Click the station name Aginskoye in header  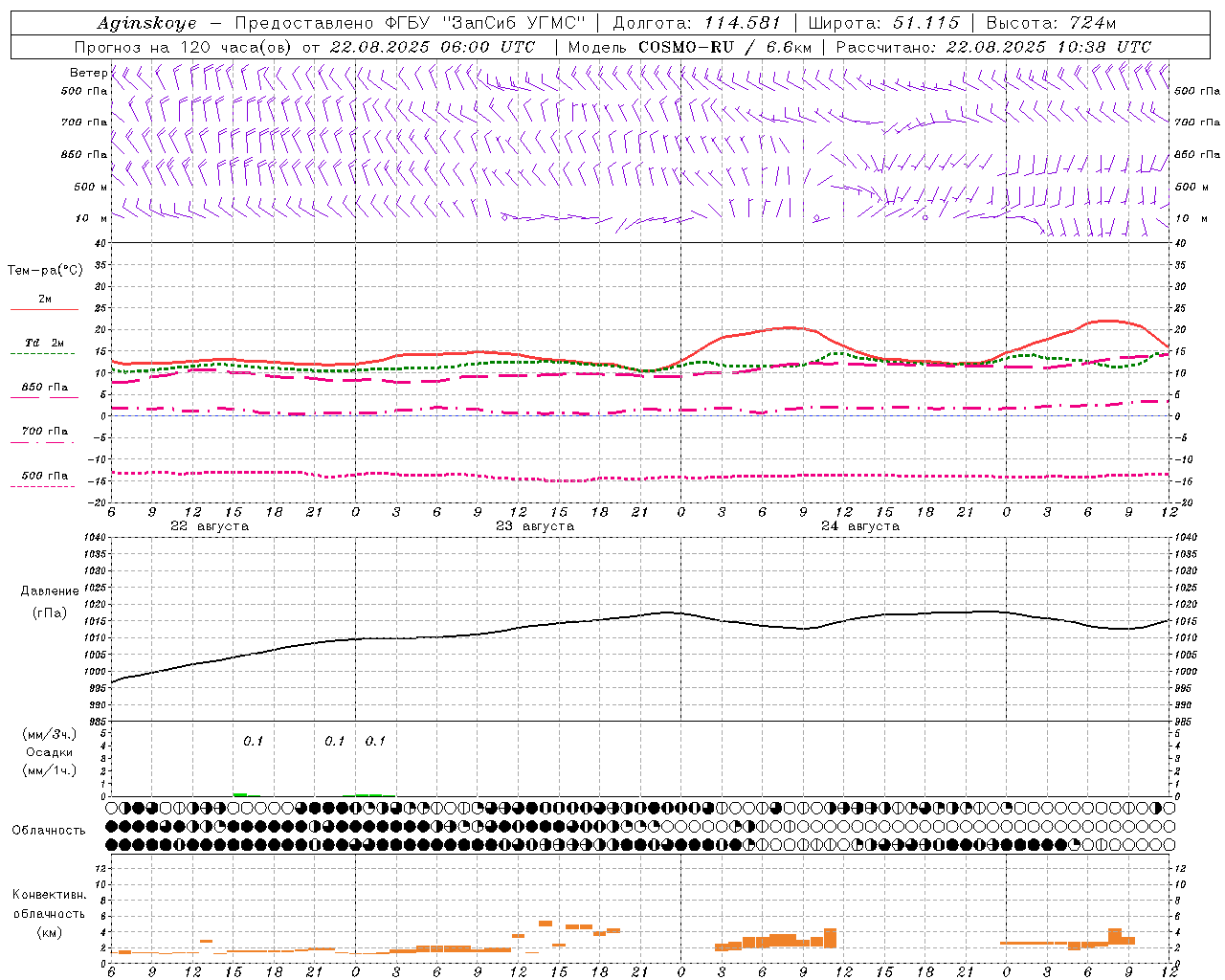tap(147, 23)
